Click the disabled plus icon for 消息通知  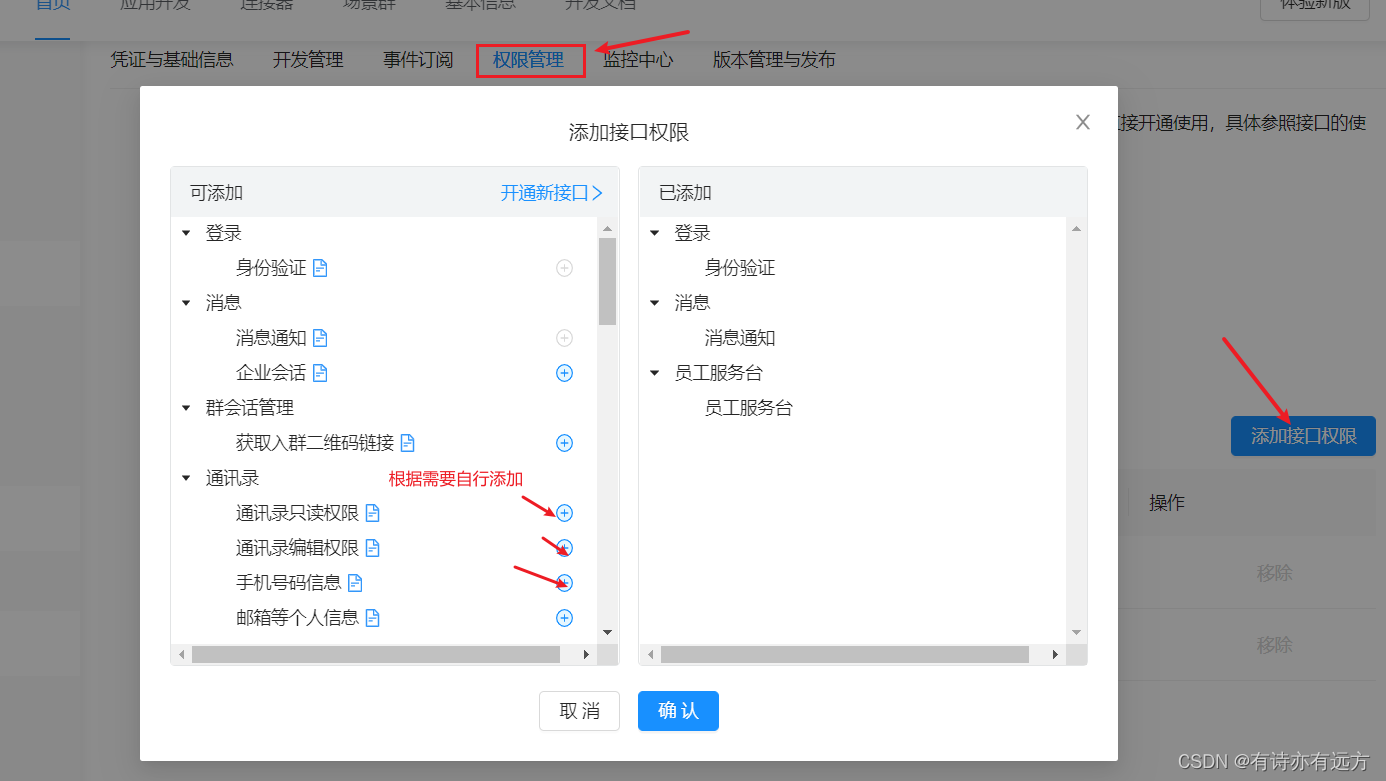(564, 338)
